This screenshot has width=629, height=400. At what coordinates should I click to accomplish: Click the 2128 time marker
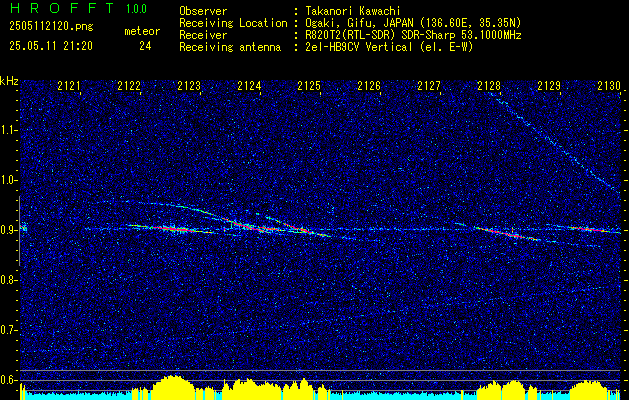pos(489,86)
